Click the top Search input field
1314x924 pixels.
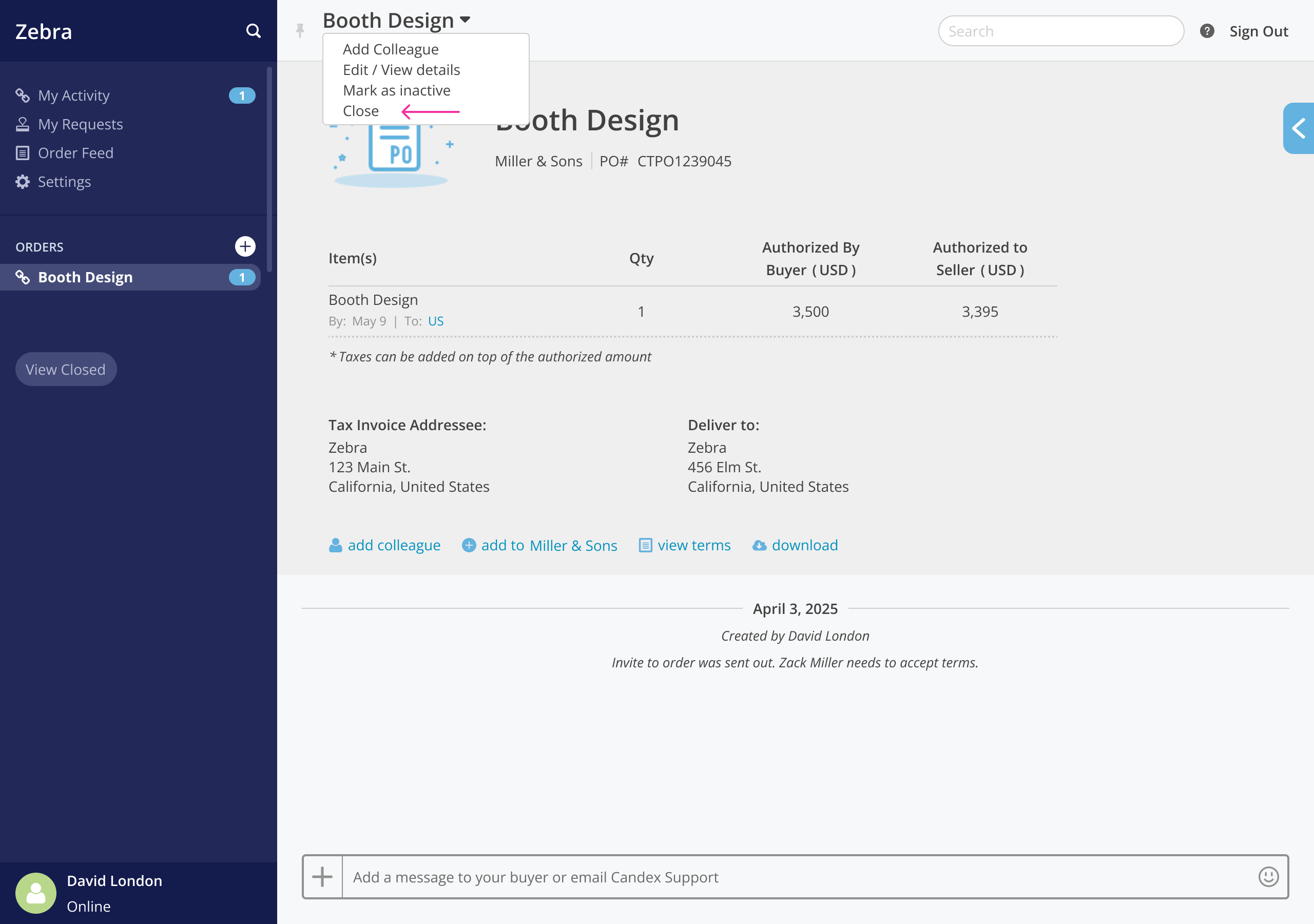click(1060, 31)
